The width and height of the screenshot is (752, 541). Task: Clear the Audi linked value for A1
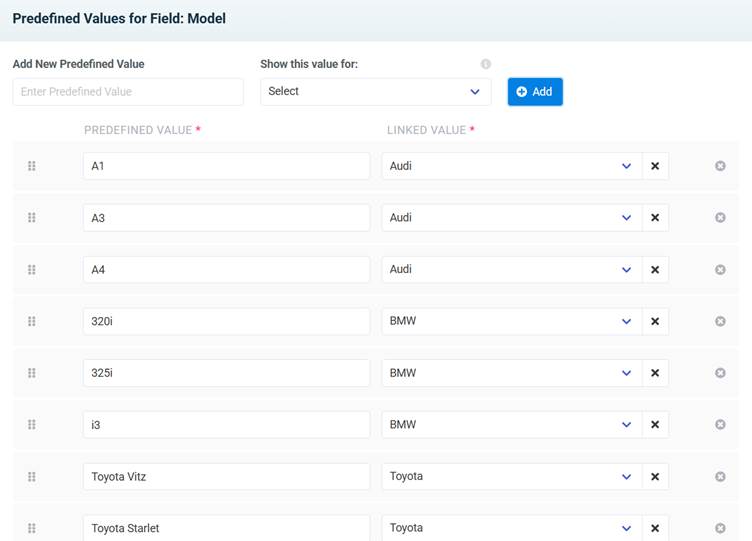(655, 166)
